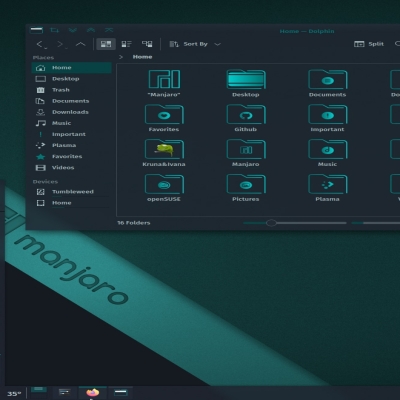Open the Firefox taskbar icon
This screenshot has height=400, width=400.
click(x=93, y=393)
